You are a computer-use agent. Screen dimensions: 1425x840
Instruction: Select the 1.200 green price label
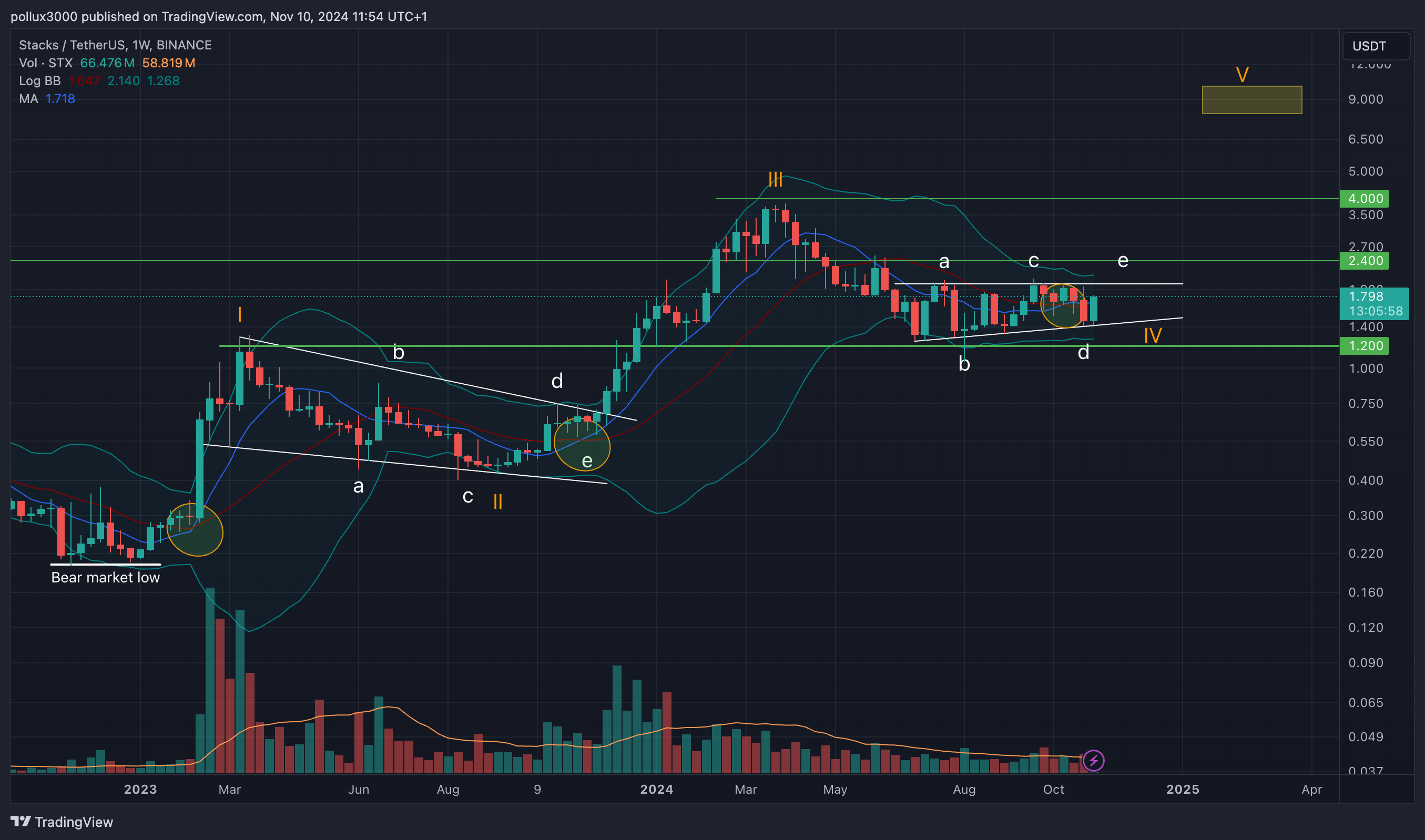click(1364, 346)
